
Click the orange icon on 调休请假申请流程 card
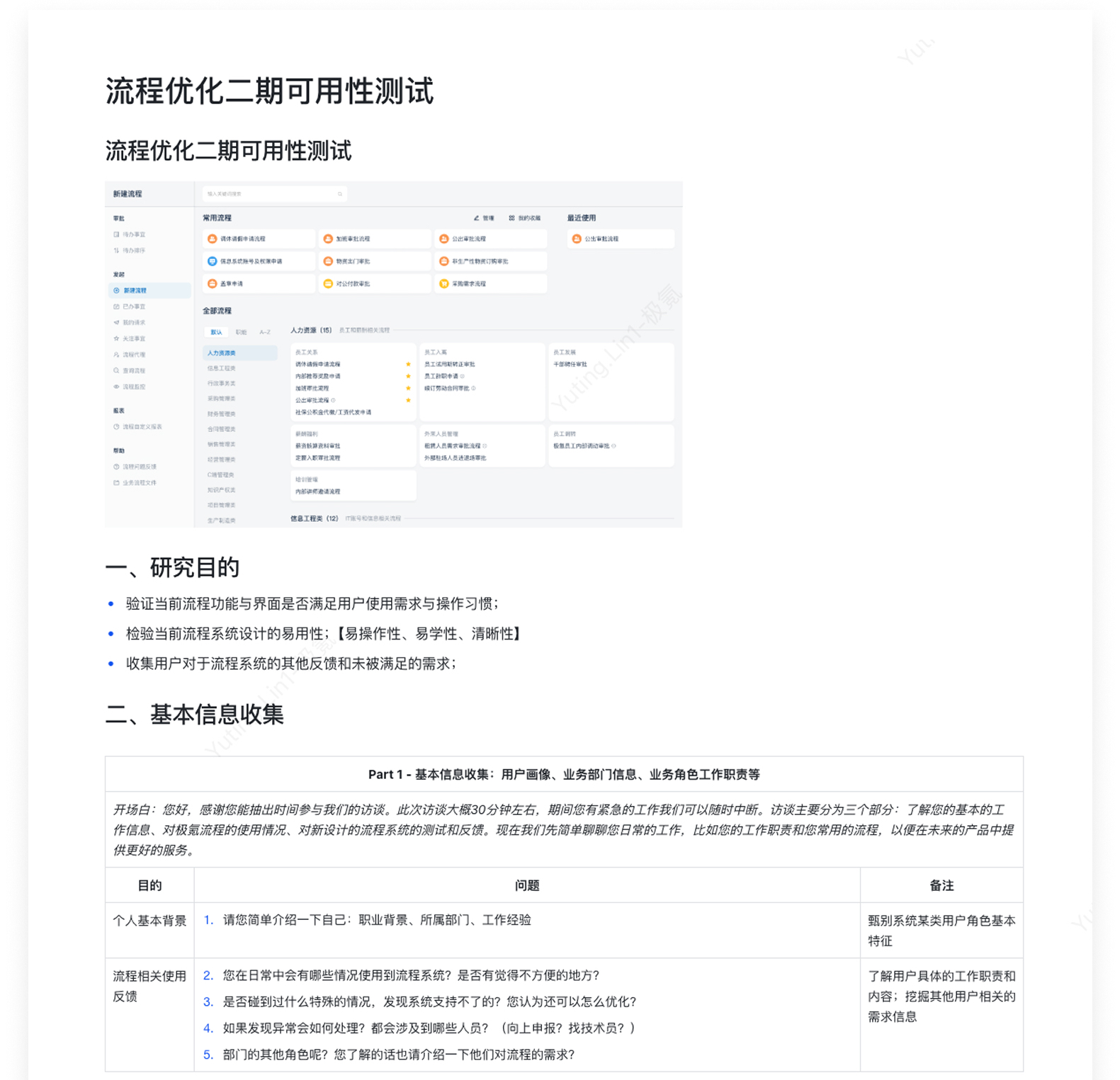pyautogui.click(x=212, y=239)
